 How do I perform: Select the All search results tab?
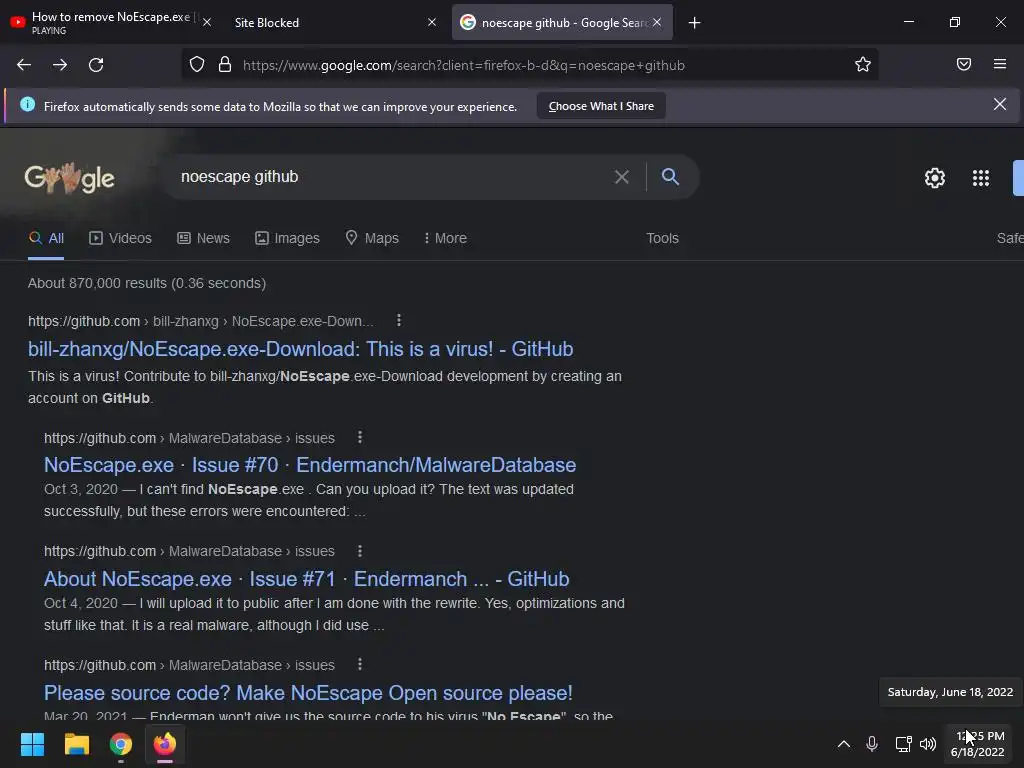(x=46, y=238)
